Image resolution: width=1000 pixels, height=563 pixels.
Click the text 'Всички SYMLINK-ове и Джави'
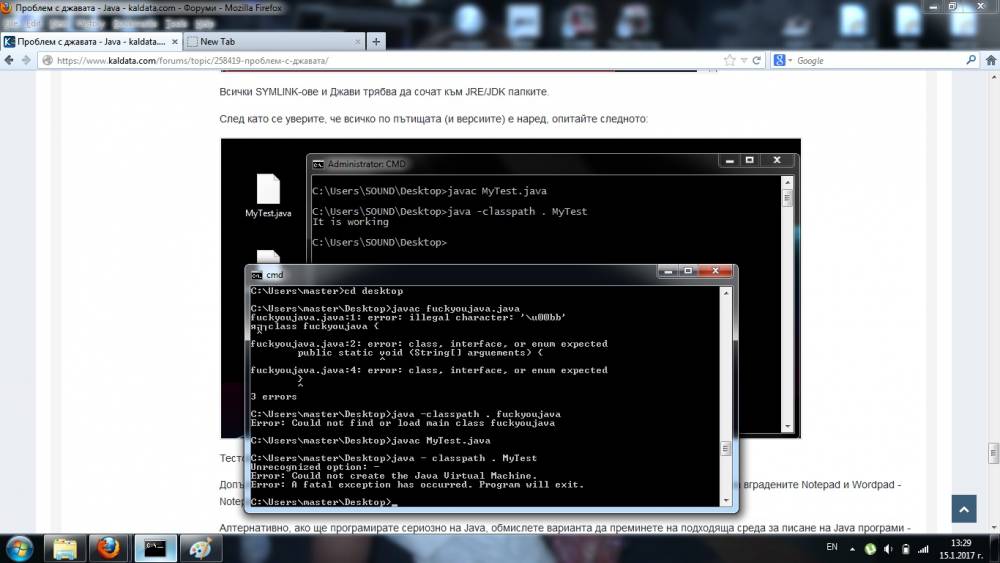click(291, 92)
